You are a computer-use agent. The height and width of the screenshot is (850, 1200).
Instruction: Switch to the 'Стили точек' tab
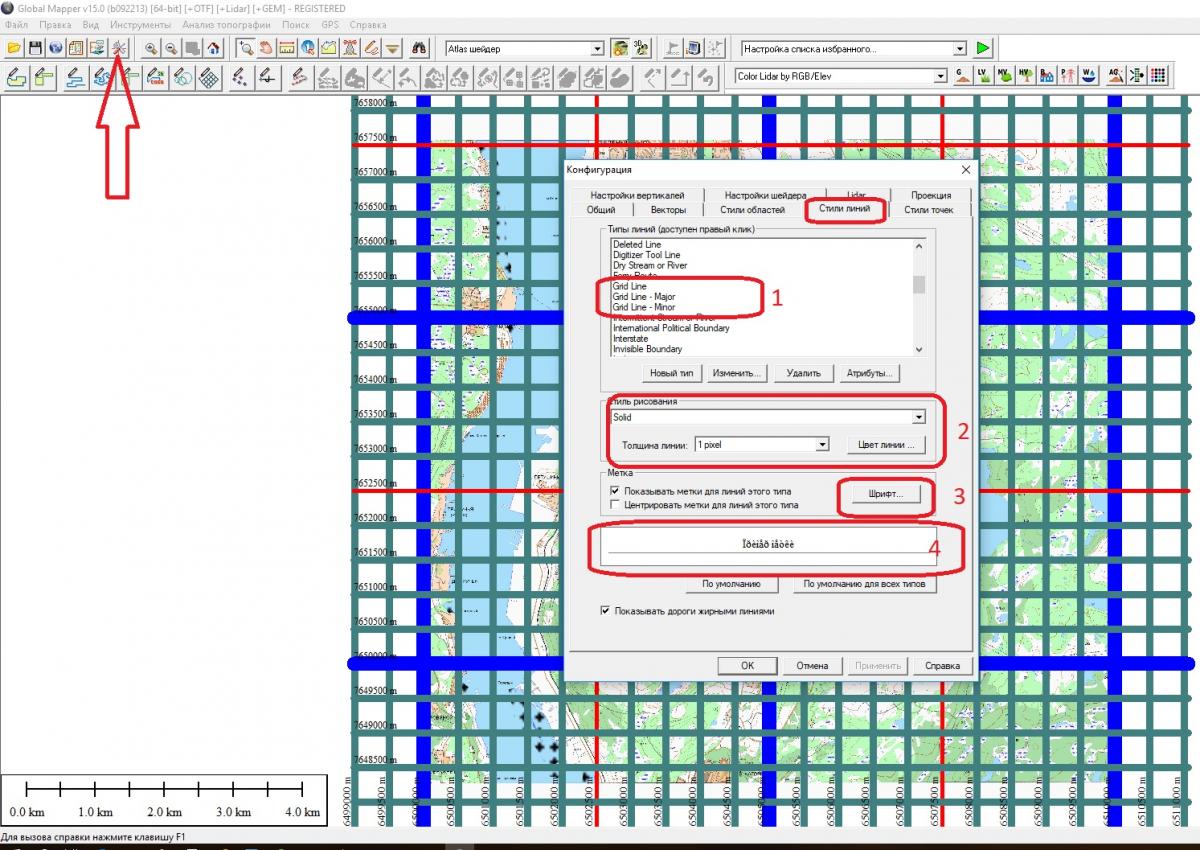[x=928, y=210]
